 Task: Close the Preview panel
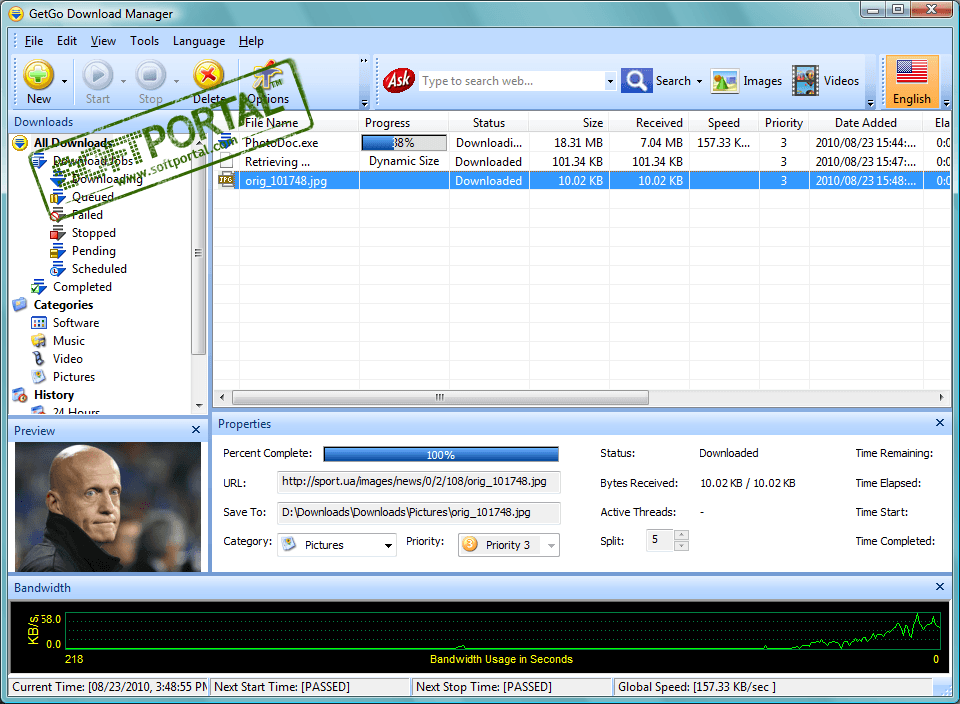196,430
